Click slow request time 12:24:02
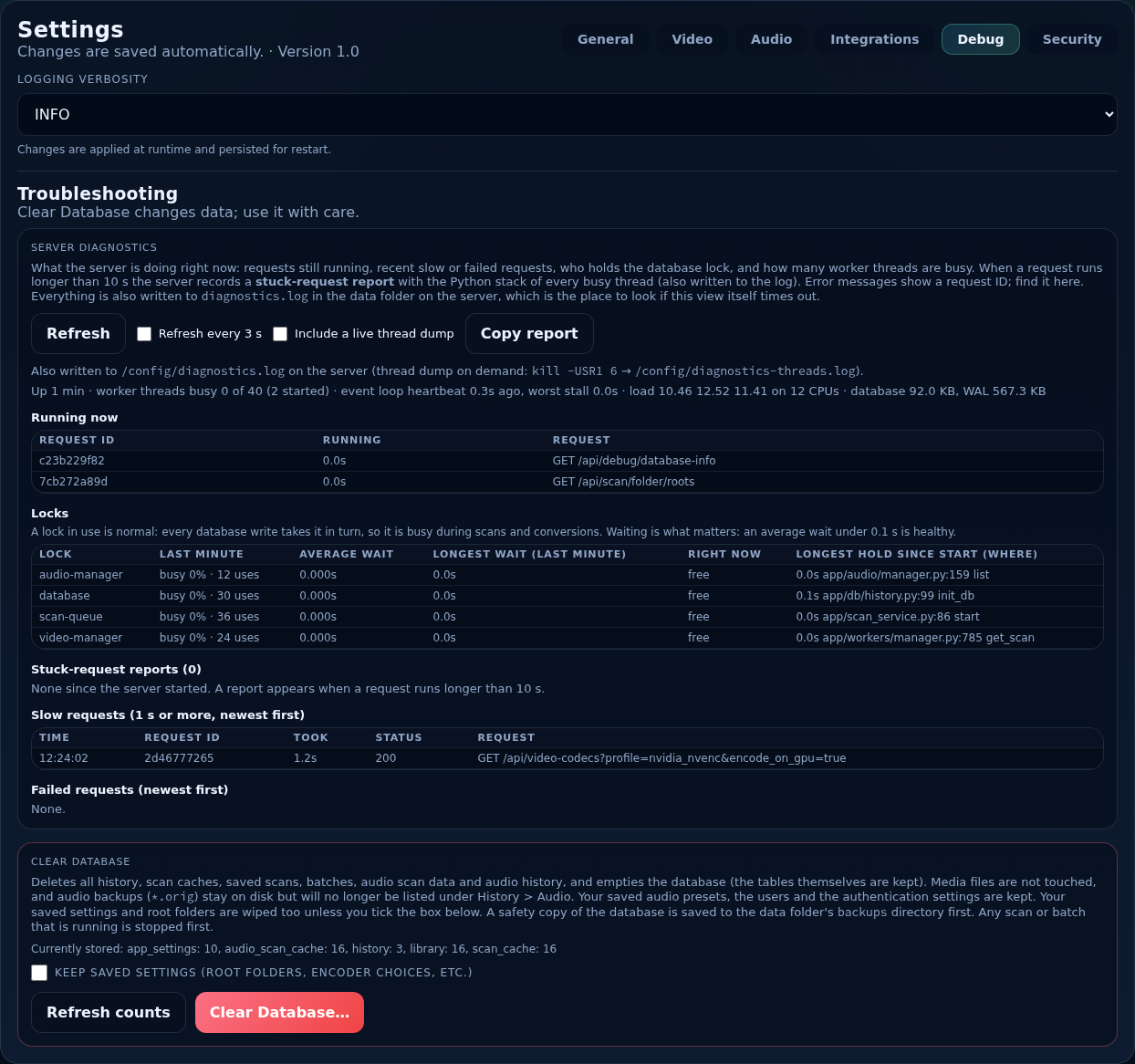 (64, 758)
